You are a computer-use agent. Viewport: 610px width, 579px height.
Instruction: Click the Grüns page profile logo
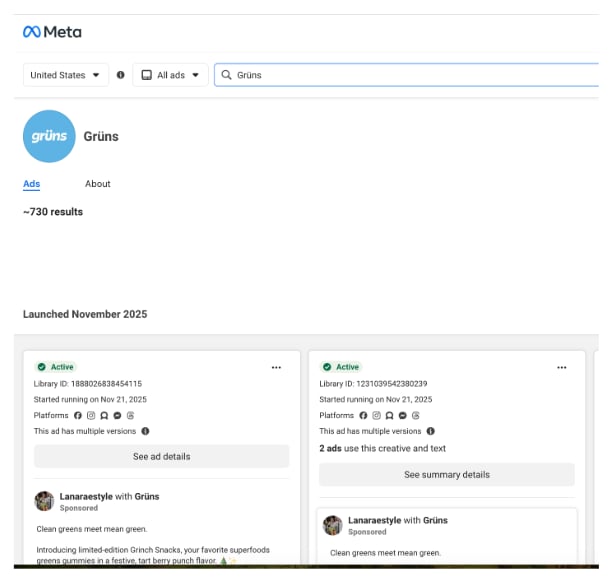pos(49,137)
